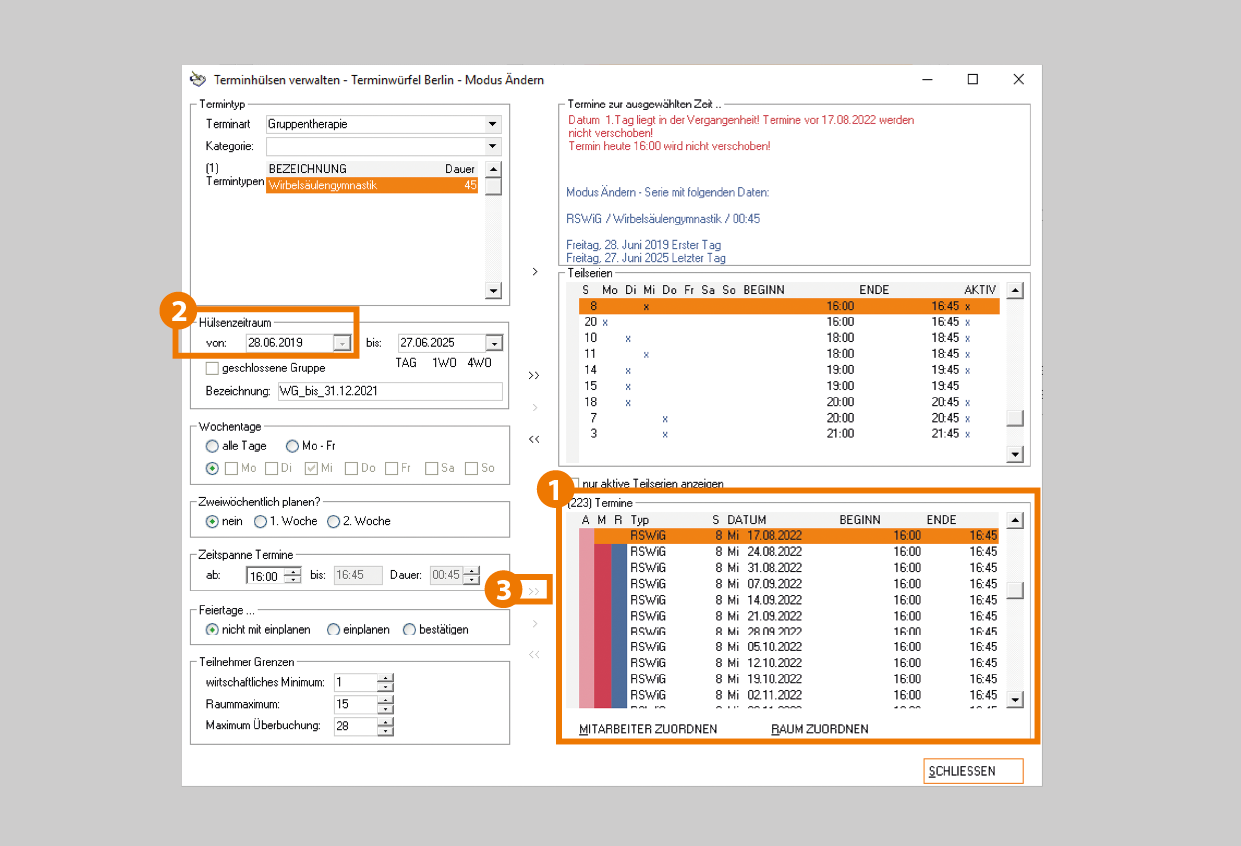Open the Terminart dropdown
This screenshot has width=1241, height=846.
click(x=492, y=125)
